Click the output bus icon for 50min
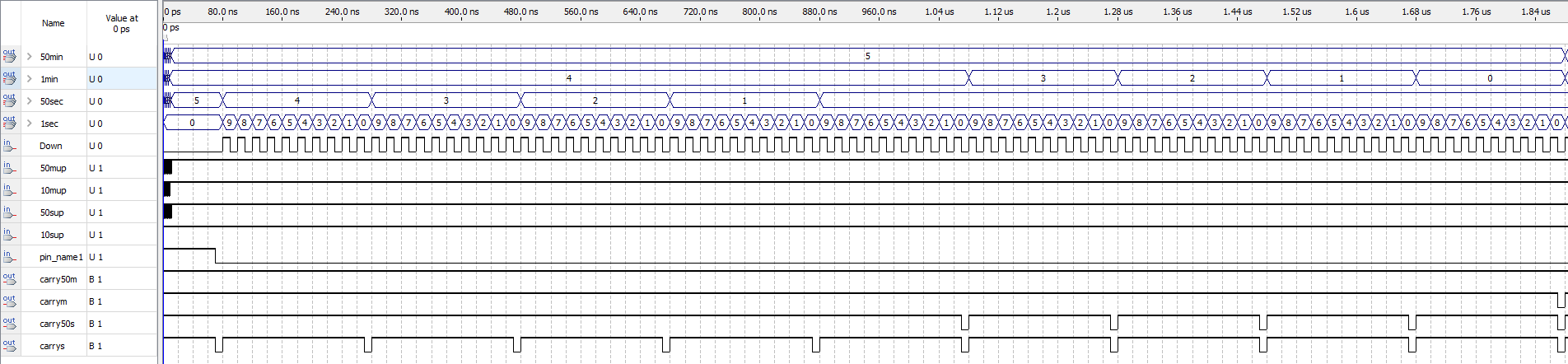Screen dimensions: 1568x364 tap(9, 56)
